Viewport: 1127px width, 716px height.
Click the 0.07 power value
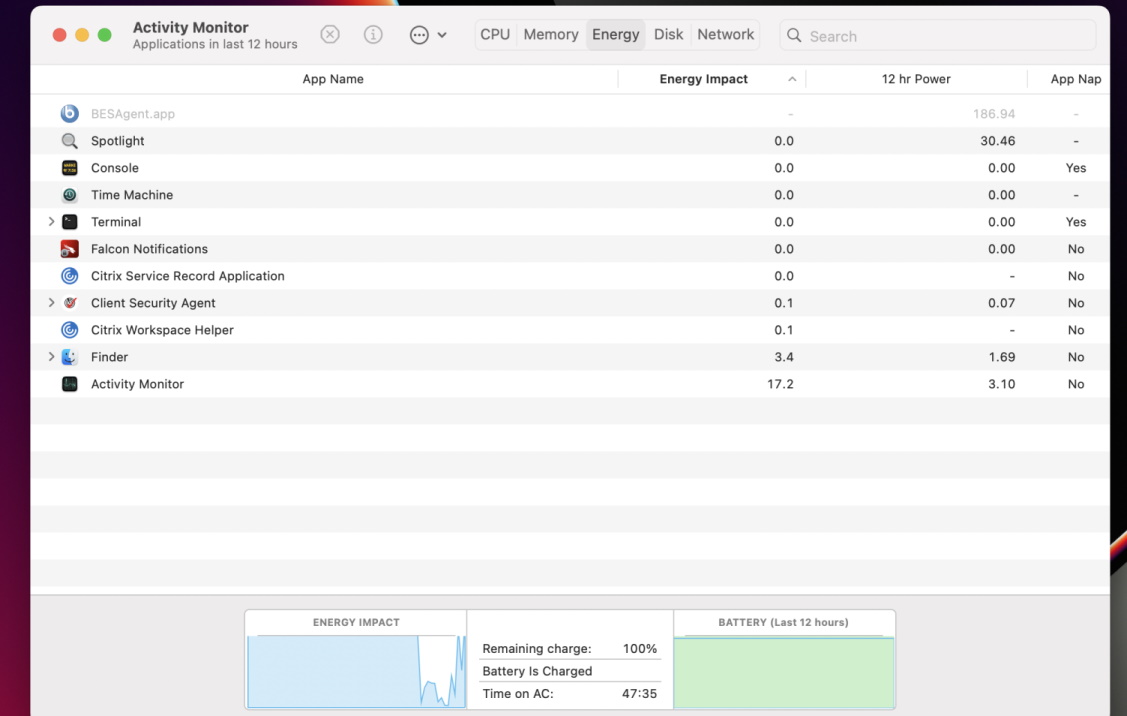click(x=1002, y=303)
